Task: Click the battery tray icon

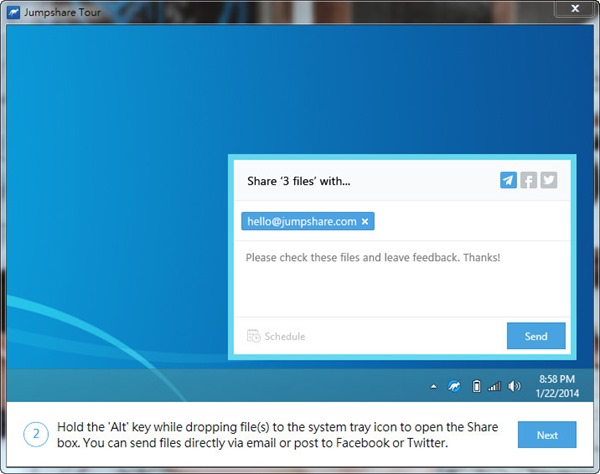Action: [476, 386]
